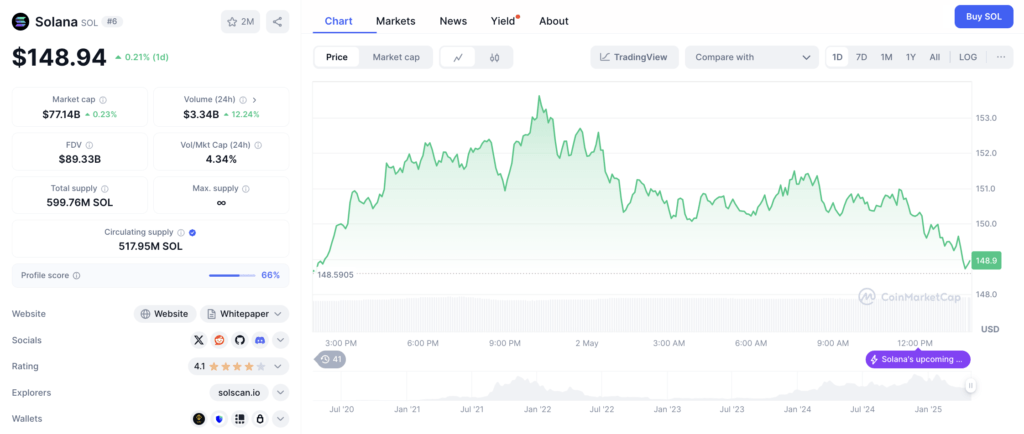1024x434 pixels.
Task: Expand the Socials list chevron
Action: [280, 340]
